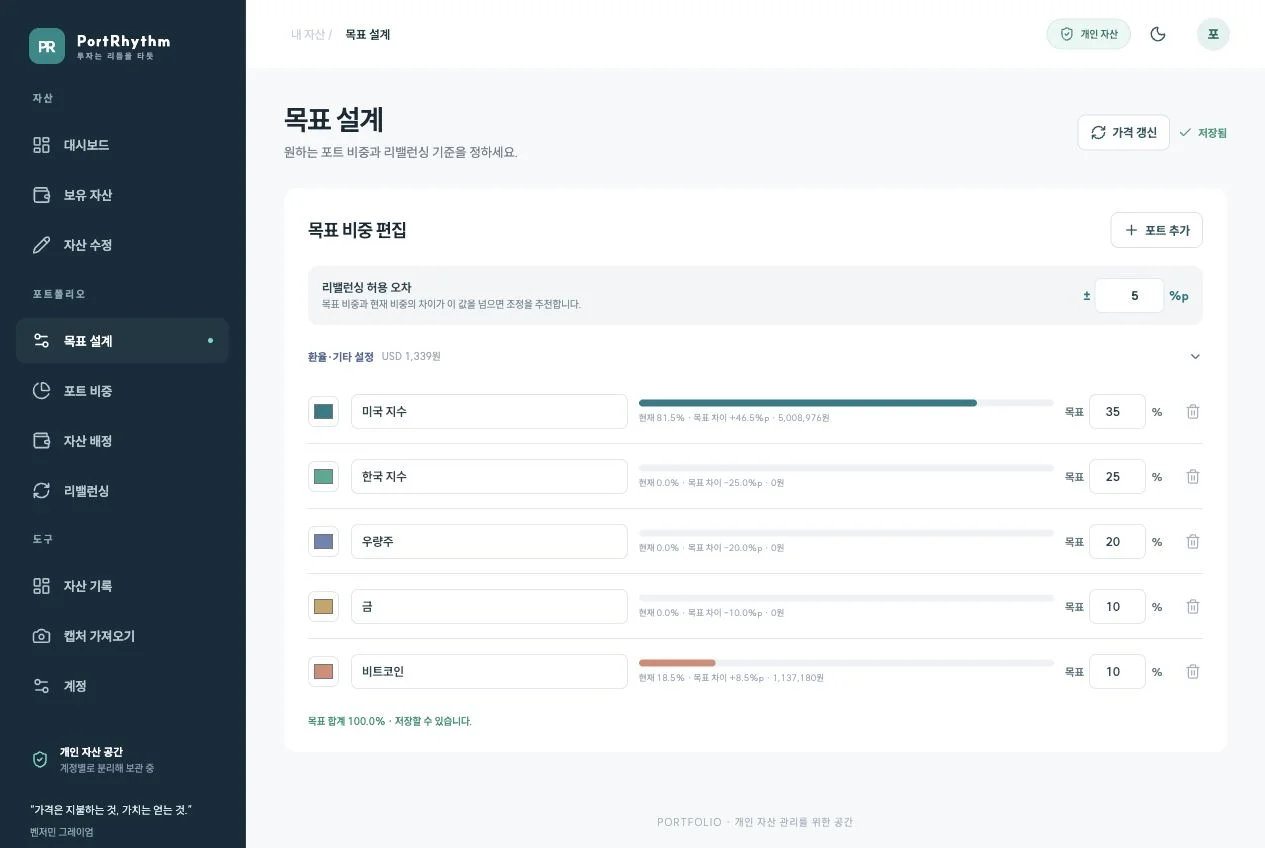Click the 내 자산 breadcrumb link
The image size is (1265, 848).
(x=307, y=34)
